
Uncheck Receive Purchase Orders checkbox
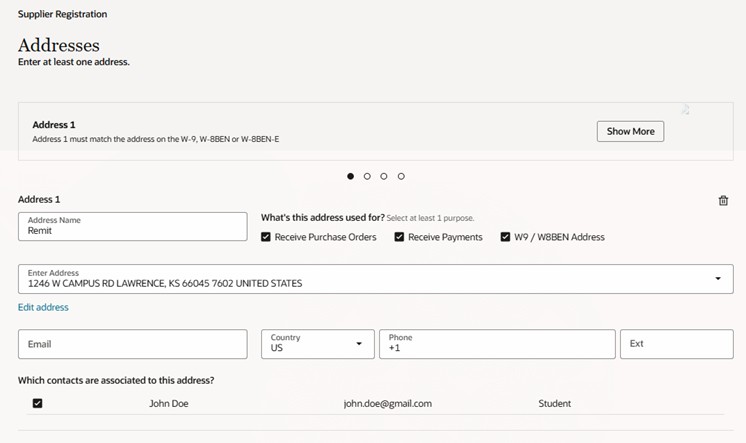click(266, 237)
